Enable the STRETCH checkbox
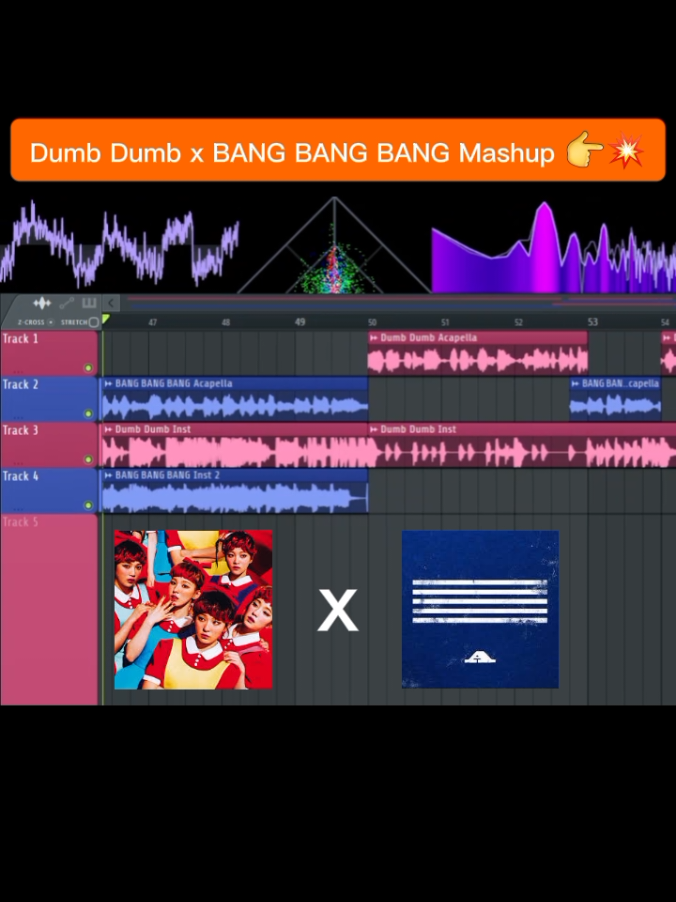This screenshot has width=676, height=902. point(94,322)
